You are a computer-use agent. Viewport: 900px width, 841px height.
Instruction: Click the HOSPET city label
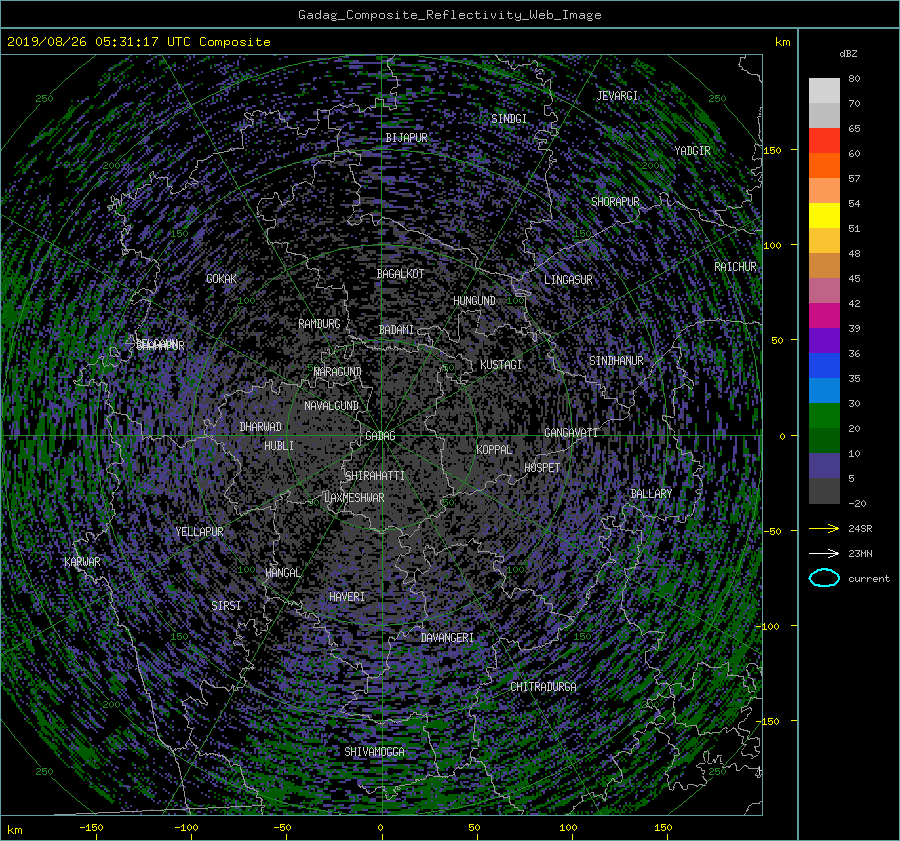pos(542,468)
